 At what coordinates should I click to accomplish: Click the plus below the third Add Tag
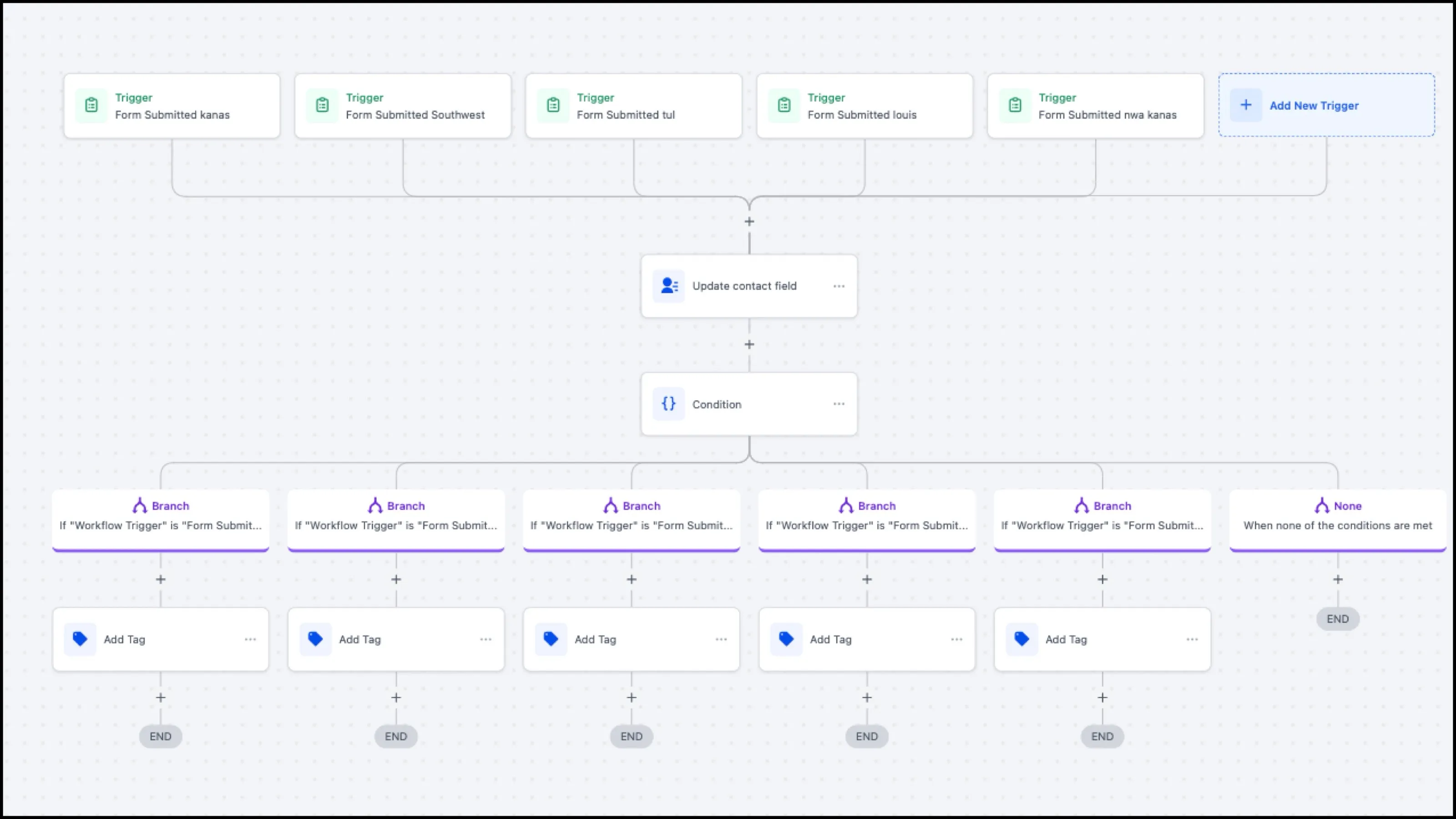(632, 698)
